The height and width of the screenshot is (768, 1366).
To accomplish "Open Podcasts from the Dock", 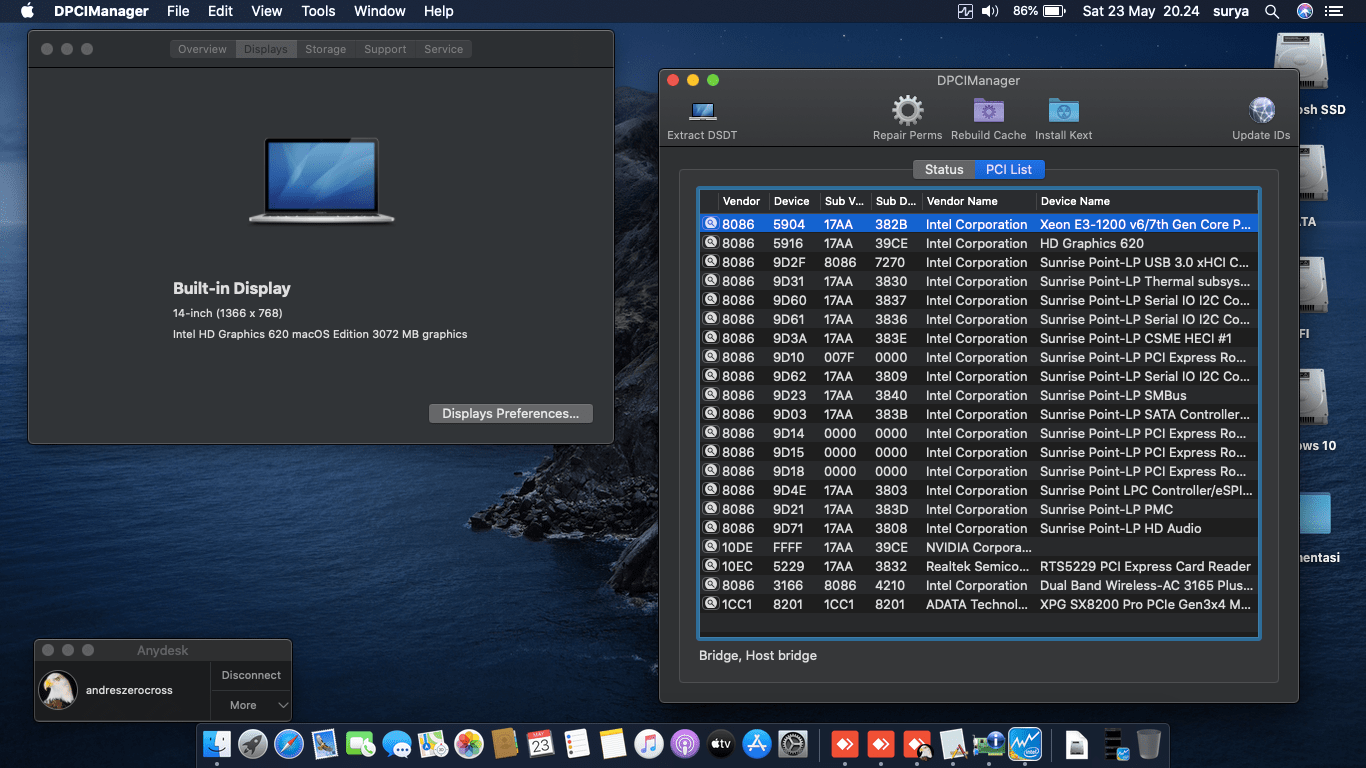I will pyautogui.click(x=685, y=744).
